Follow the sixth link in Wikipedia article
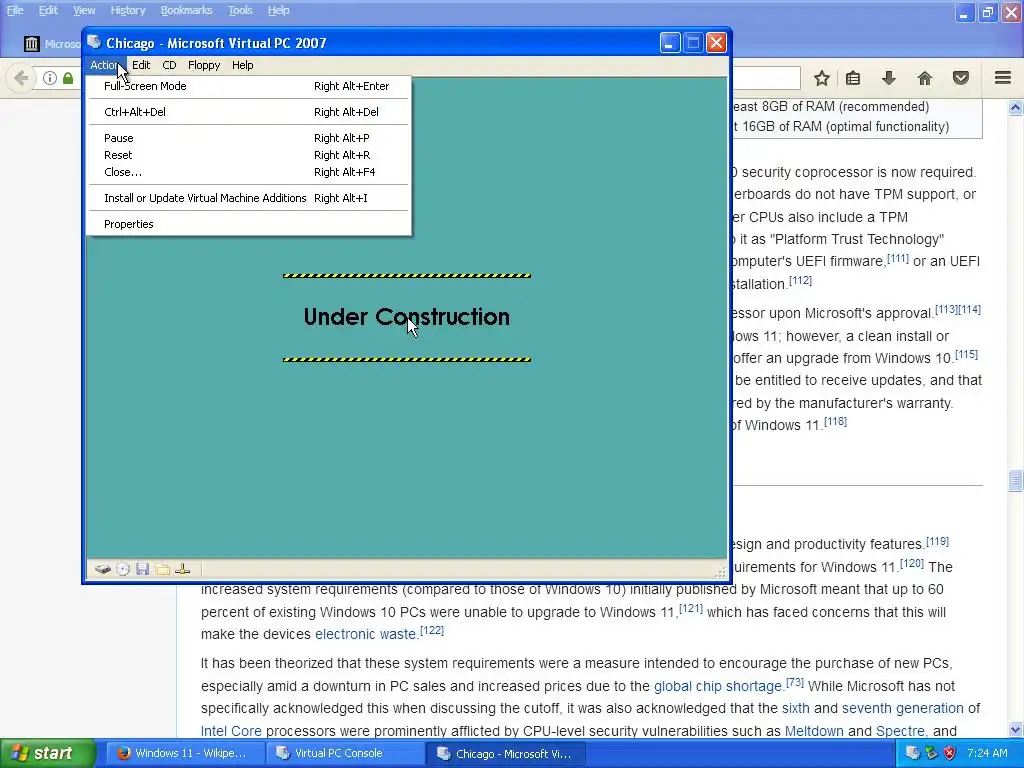1024x768 pixels. (x=795, y=709)
